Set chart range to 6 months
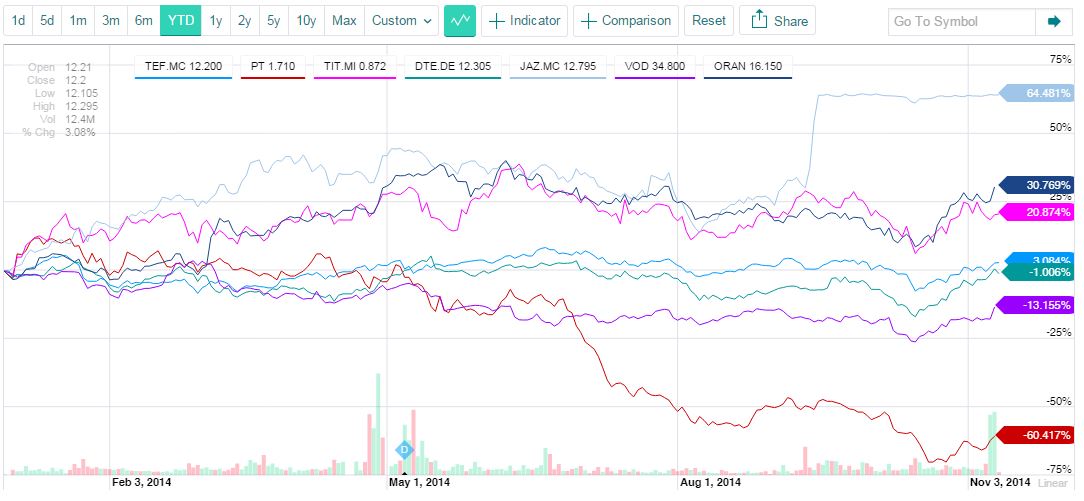This screenshot has width=1084, height=501. point(143,20)
